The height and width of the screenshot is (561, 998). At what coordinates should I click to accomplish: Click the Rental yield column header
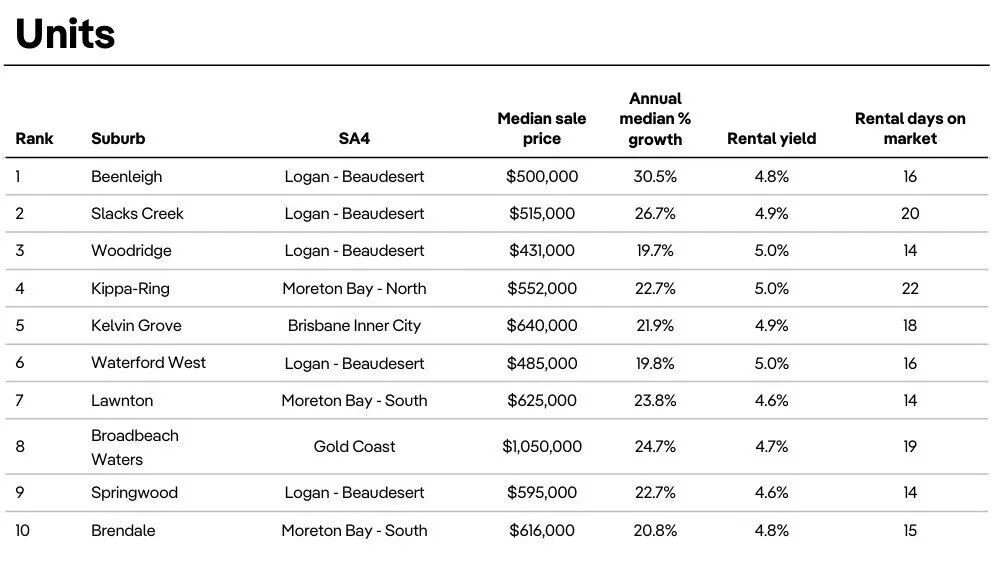click(x=771, y=139)
